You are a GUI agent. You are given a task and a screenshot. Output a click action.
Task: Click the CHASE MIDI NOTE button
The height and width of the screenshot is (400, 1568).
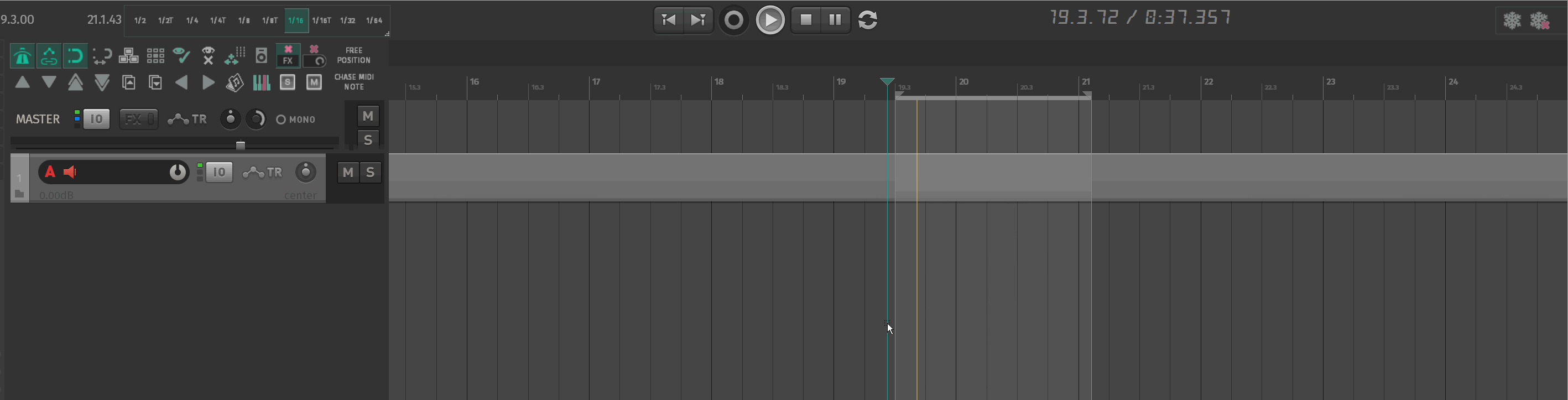point(353,82)
